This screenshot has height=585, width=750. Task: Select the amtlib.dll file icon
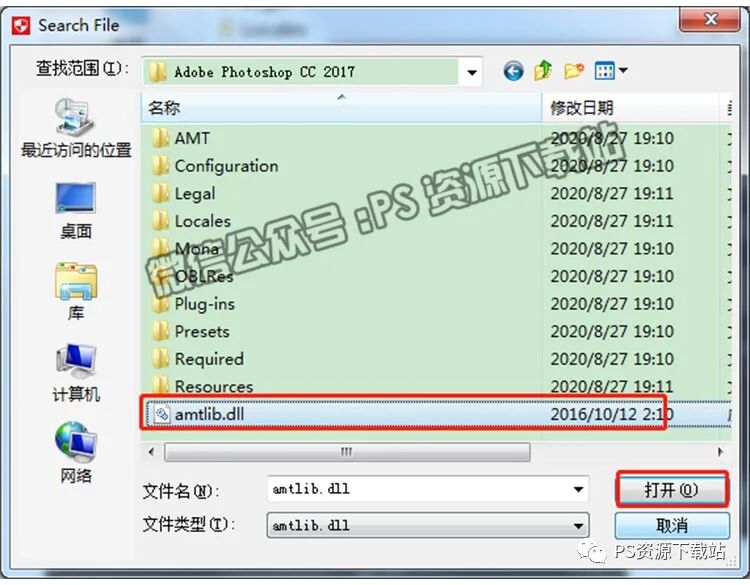coord(162,414)
